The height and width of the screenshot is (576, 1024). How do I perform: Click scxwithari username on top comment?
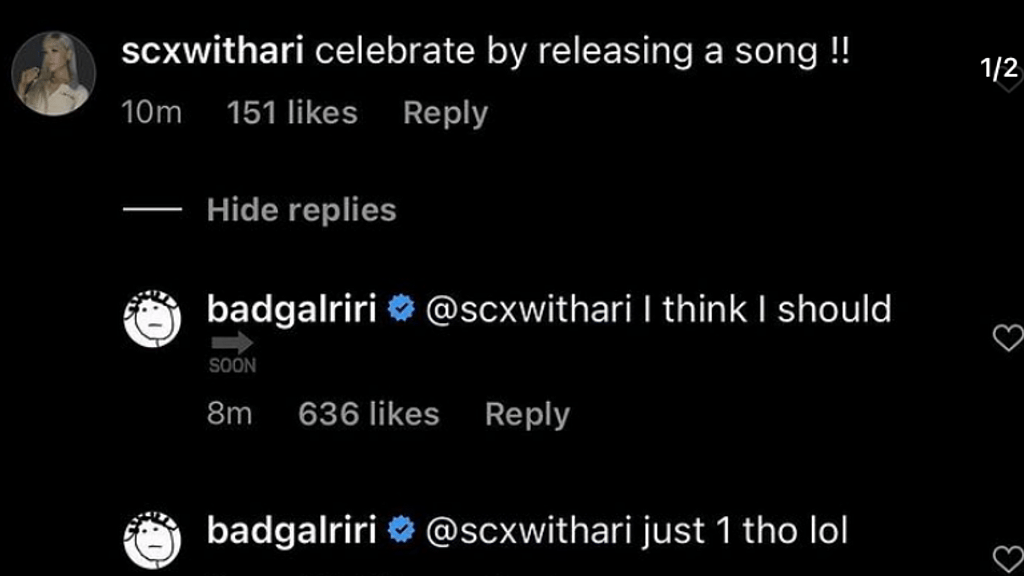click(x=212, y=51)
